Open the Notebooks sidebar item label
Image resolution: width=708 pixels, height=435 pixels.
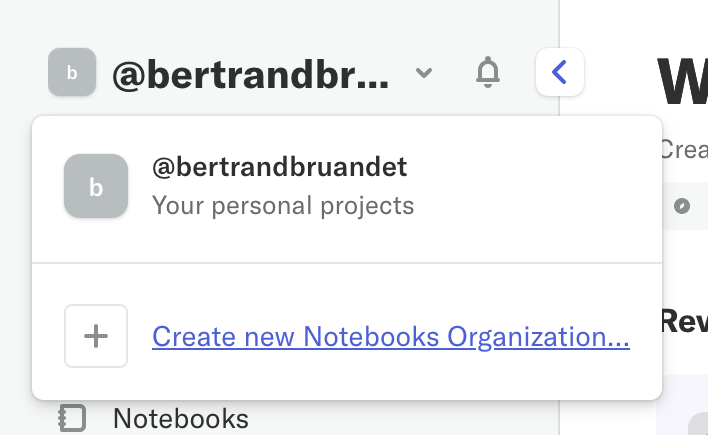click(x=180, y=417)
